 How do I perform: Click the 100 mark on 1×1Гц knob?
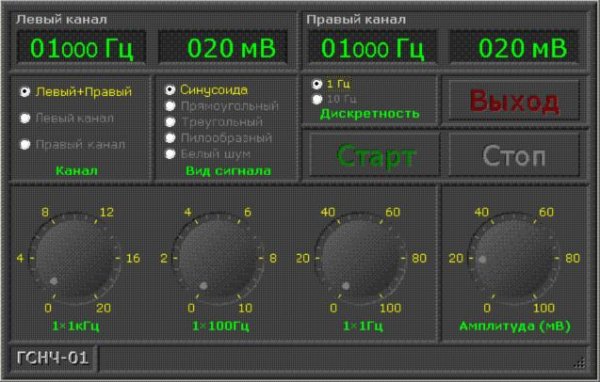coord(390,308)
